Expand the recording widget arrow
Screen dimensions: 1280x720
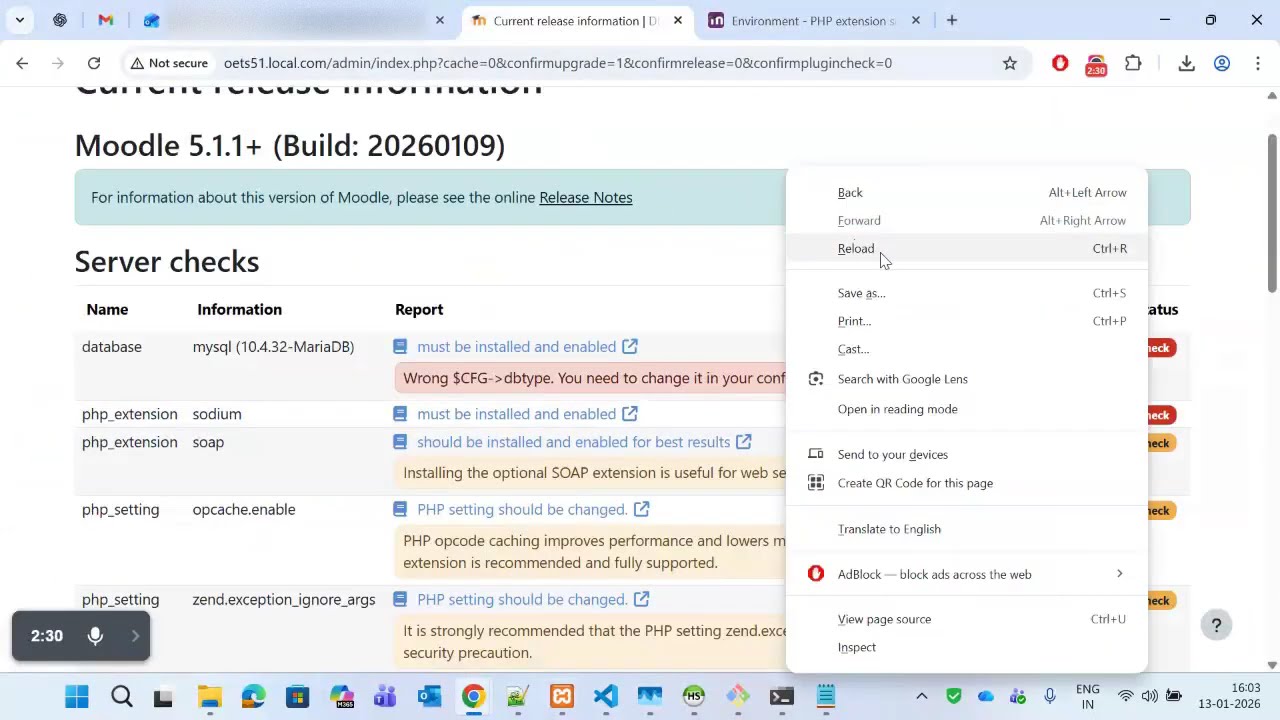click(x=135, y=636)
